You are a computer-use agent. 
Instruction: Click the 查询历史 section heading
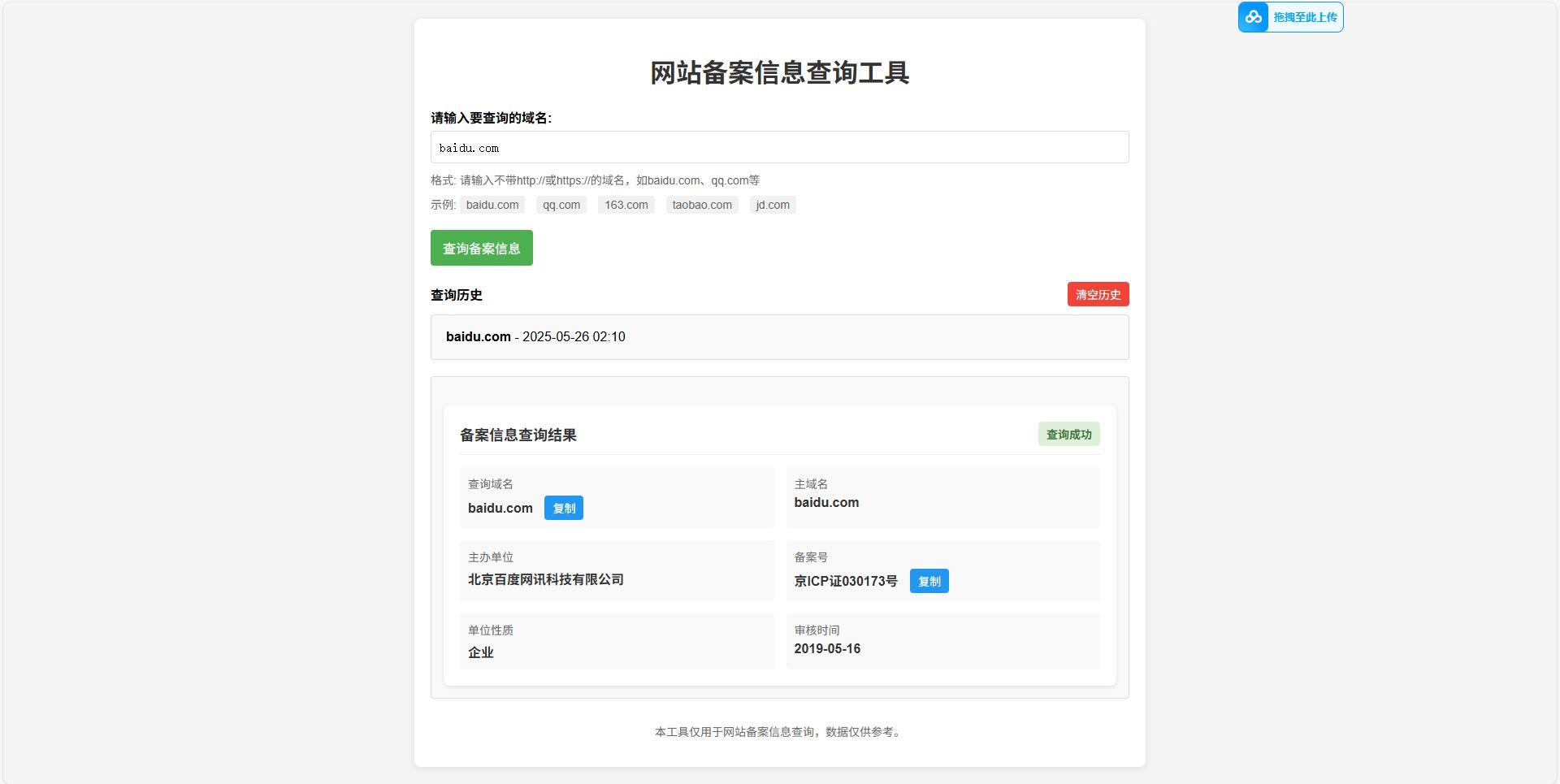[x=457, y=295]
